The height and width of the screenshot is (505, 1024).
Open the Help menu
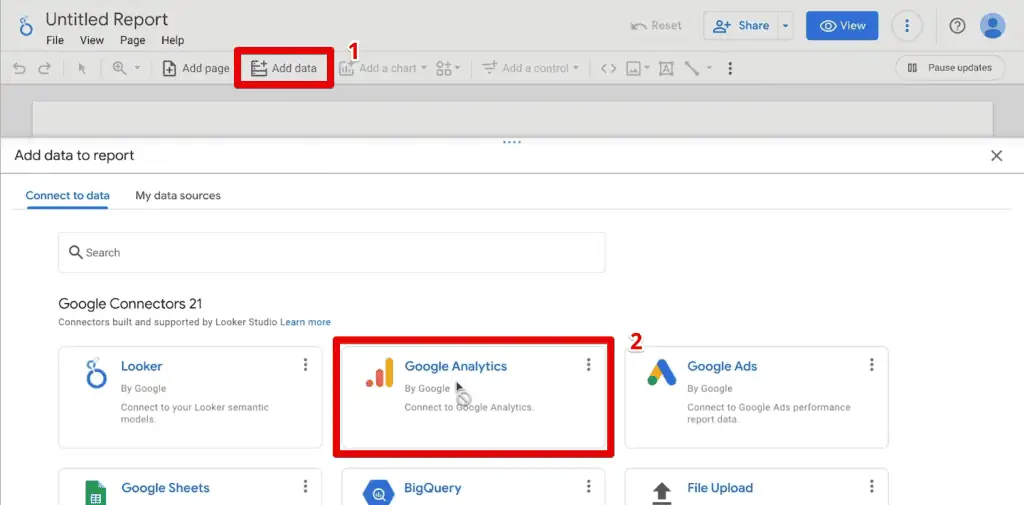[x=172, y=41]
